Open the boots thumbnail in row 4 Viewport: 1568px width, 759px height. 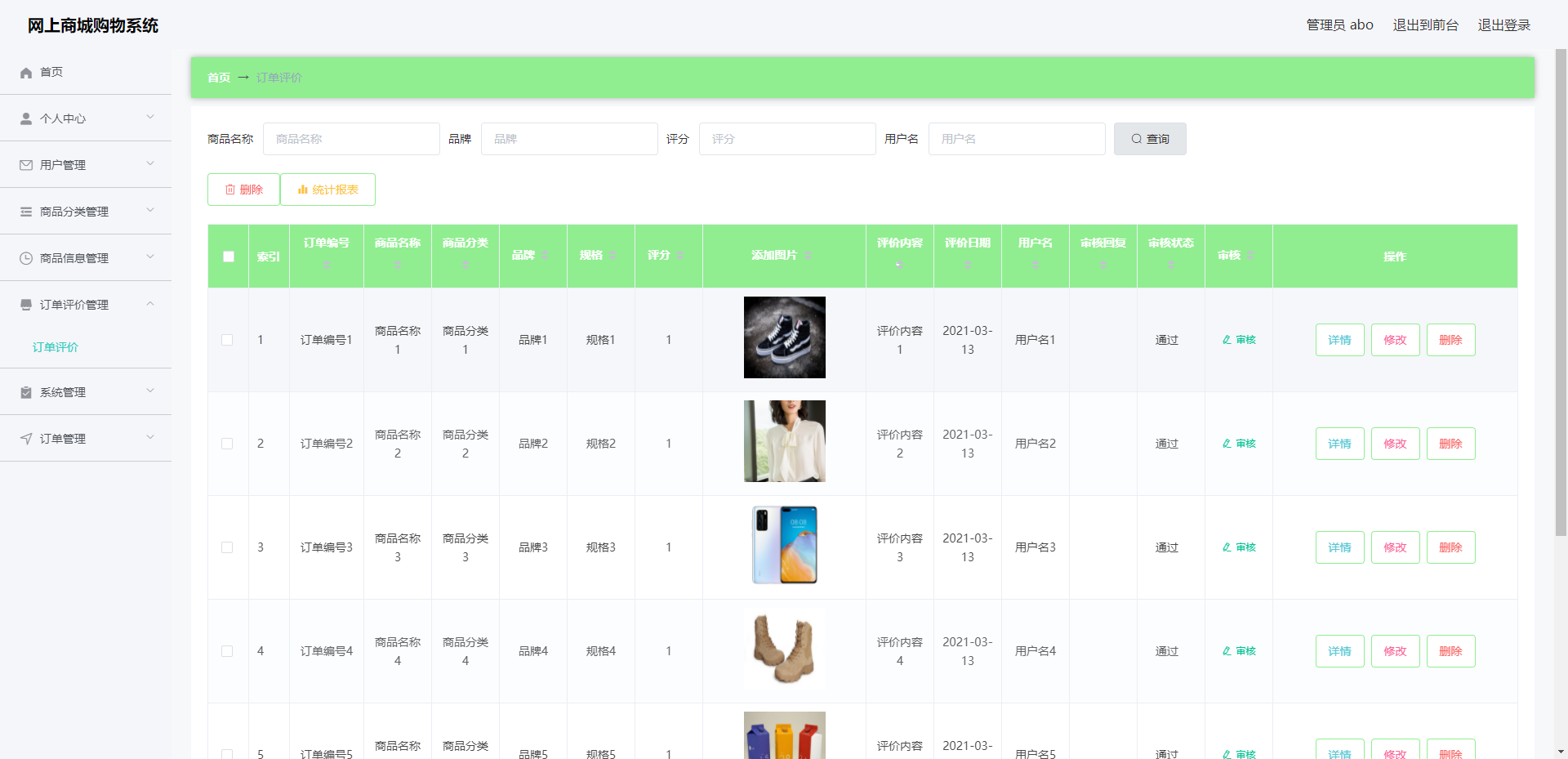(x=785, y=649)
